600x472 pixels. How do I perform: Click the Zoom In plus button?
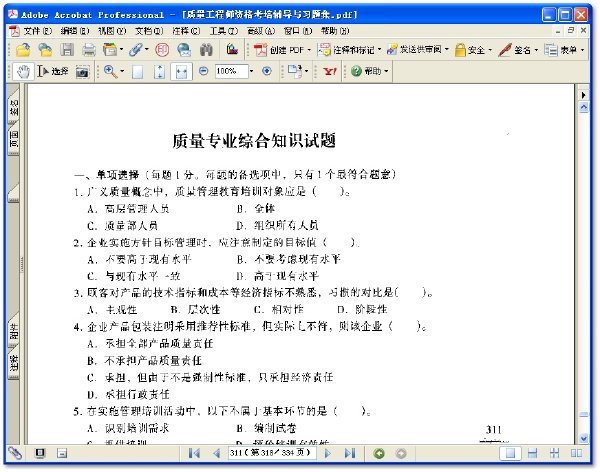pos(267,71)
